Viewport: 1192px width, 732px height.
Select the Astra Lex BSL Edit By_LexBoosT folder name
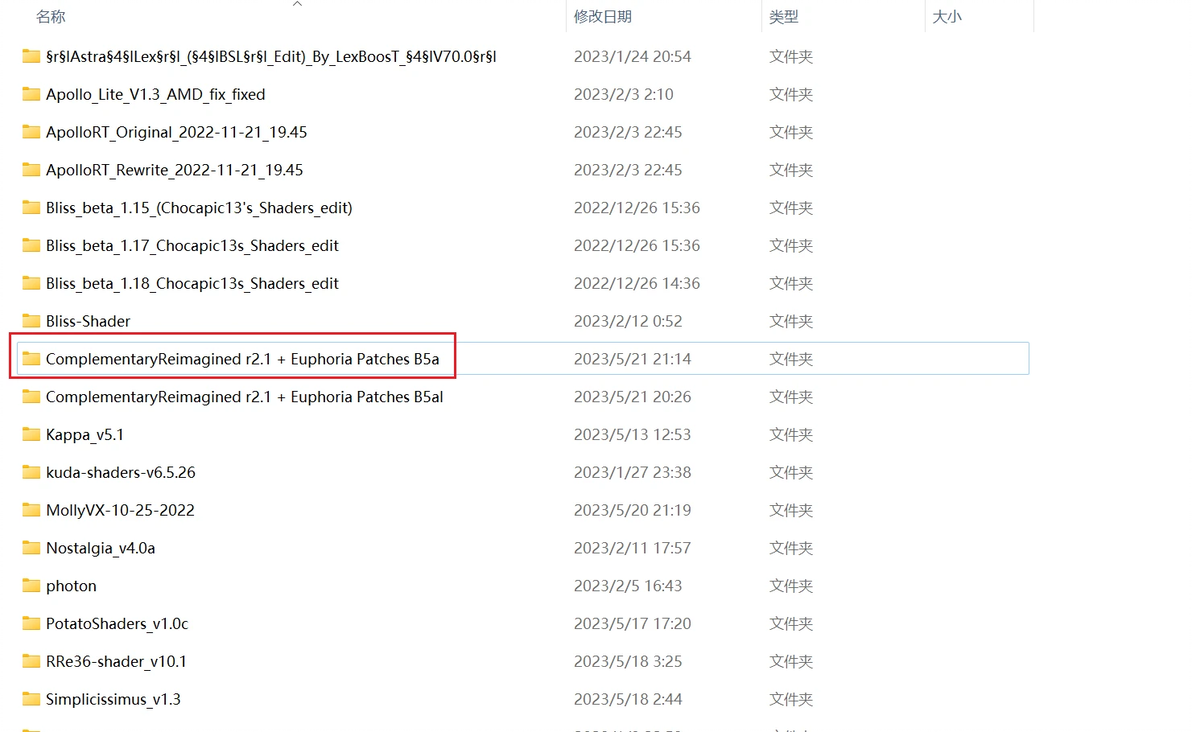pos(271,56)
